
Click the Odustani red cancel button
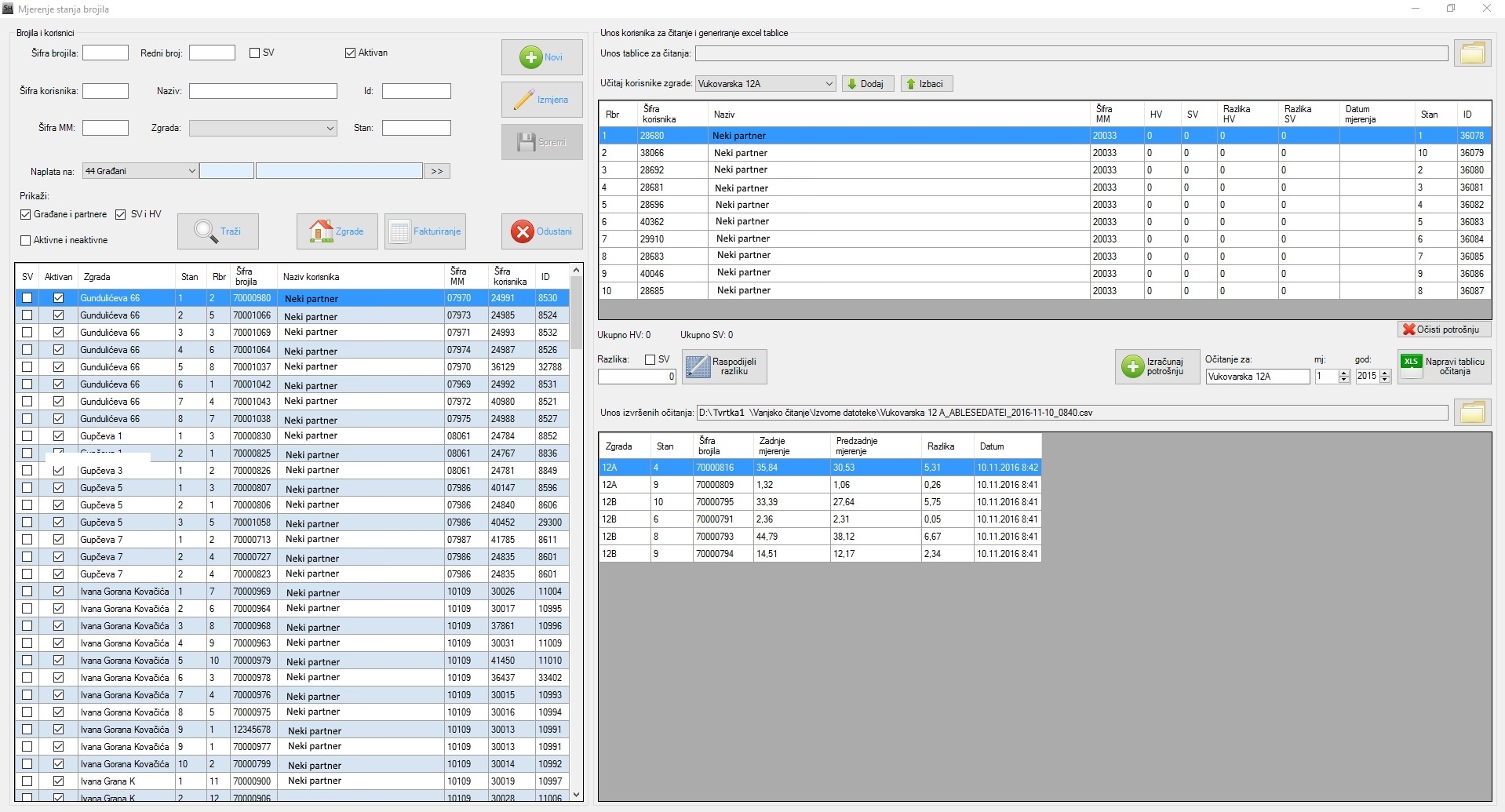point(541,231)
